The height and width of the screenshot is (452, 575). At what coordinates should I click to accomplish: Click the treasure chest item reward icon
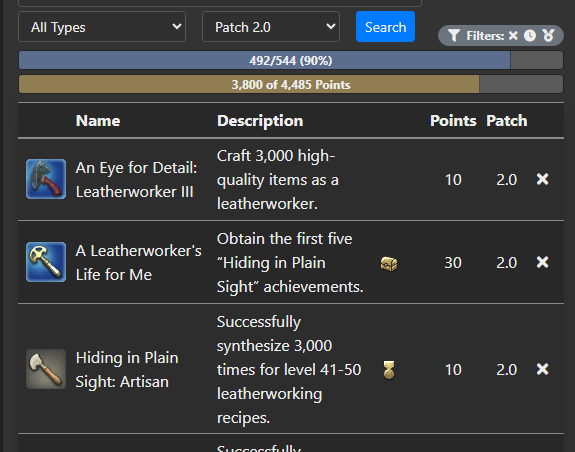tap(389, 263)
